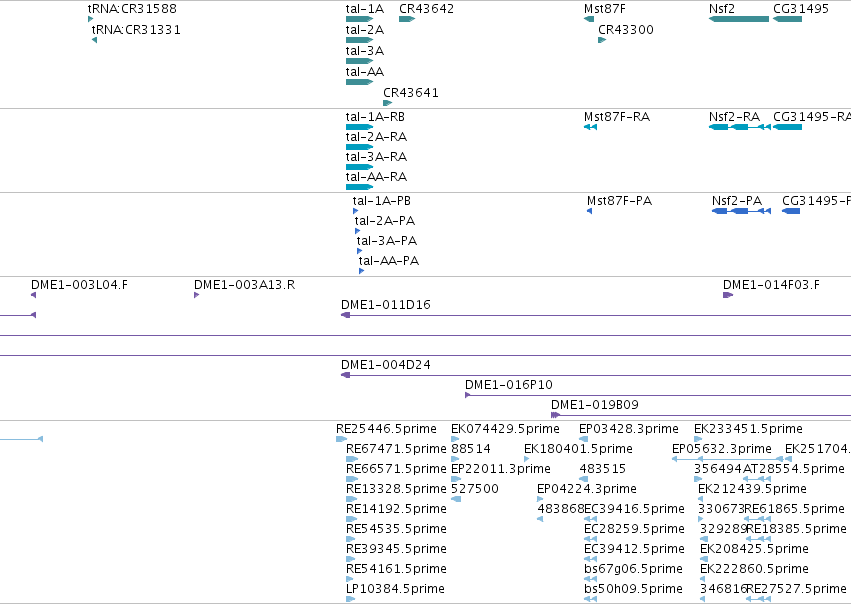Click the RE54161.5prime EST
Viewport: 851px width, 604px height.
350,580
